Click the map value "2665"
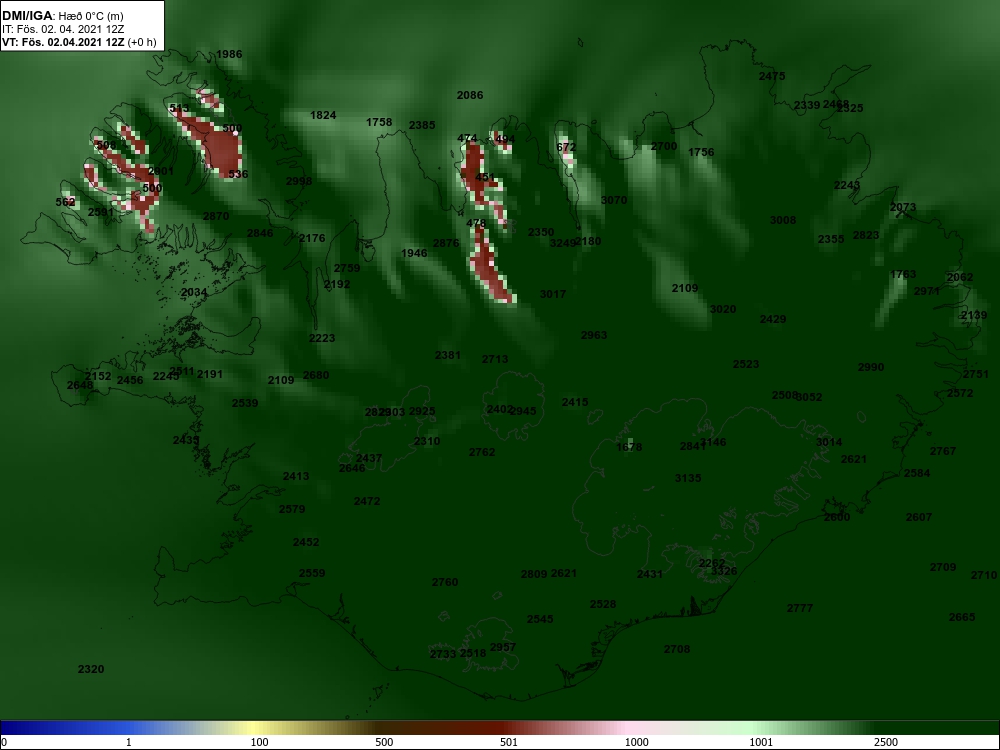The image size is (1000, 750). 962,617
